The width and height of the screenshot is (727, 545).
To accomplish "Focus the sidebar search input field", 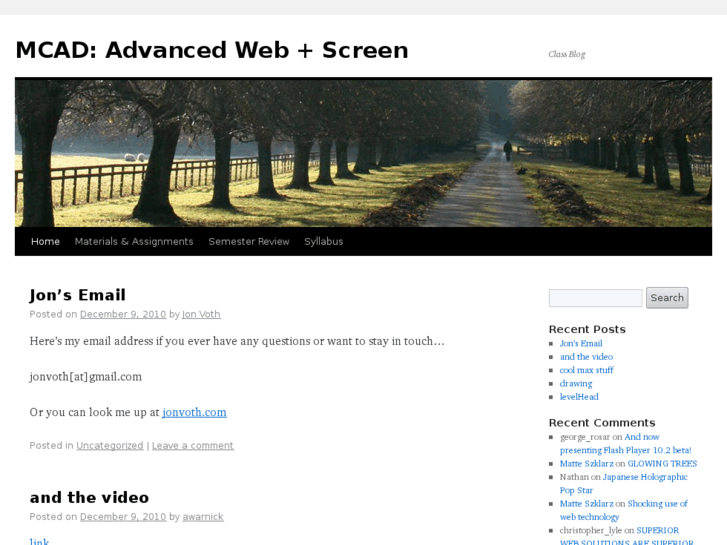I will click(595, 298).
